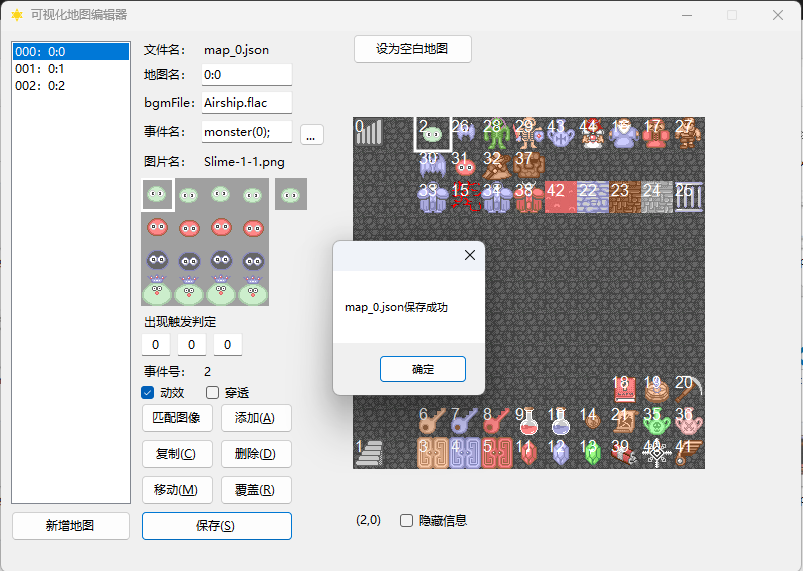Select bat tile numbered 26
Screen dimensions: 803x571
coord(464,133)
